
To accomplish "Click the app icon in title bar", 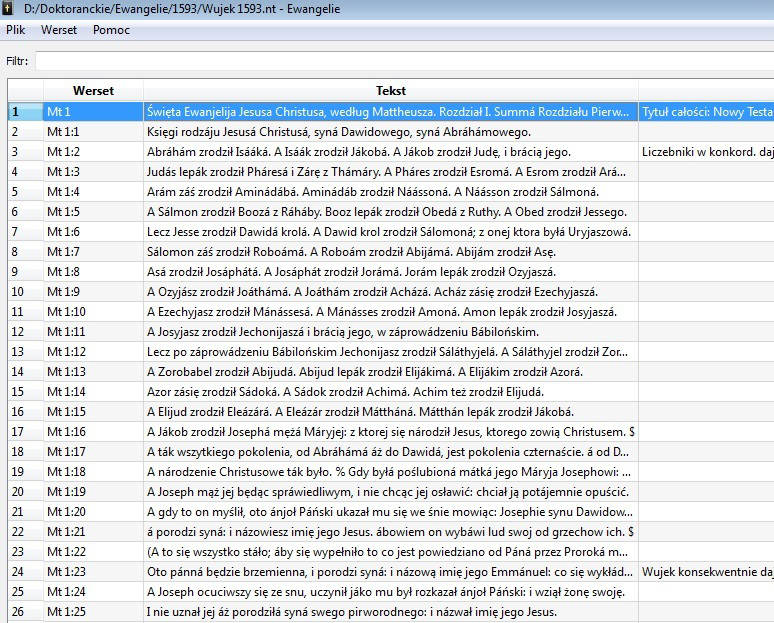I will coord(7,8).
